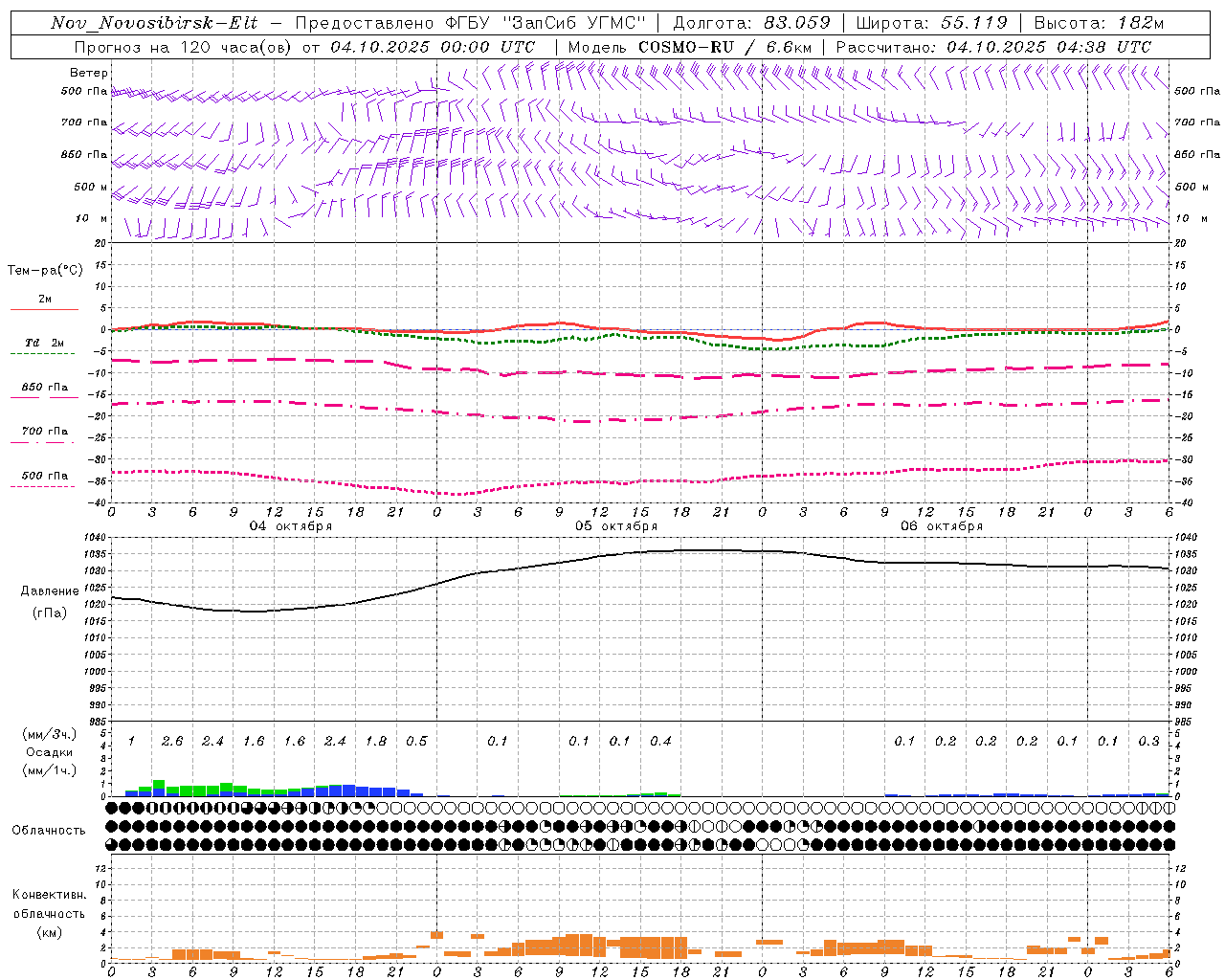Click the "Ветер" wind section label
1225x980 pixels.
pyautogui.click(x=89, y=73)
